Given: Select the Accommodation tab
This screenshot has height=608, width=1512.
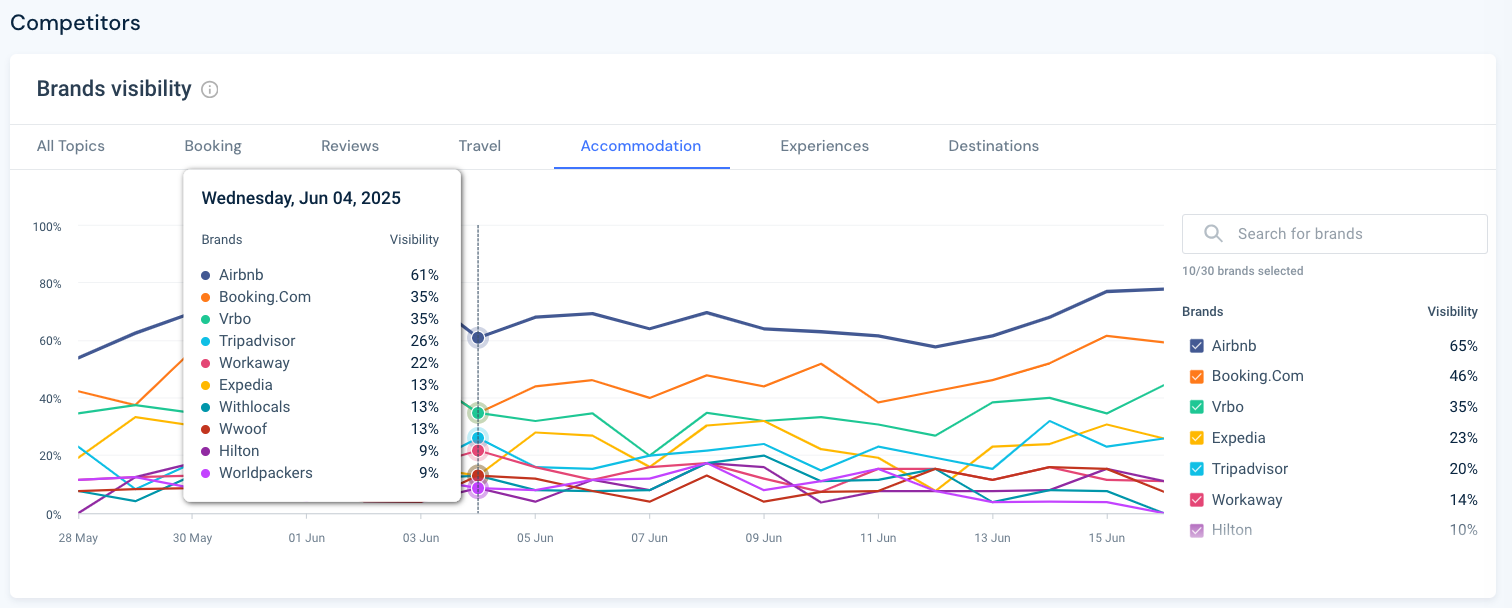Looking at the screenshot, I should pos(641,146).
